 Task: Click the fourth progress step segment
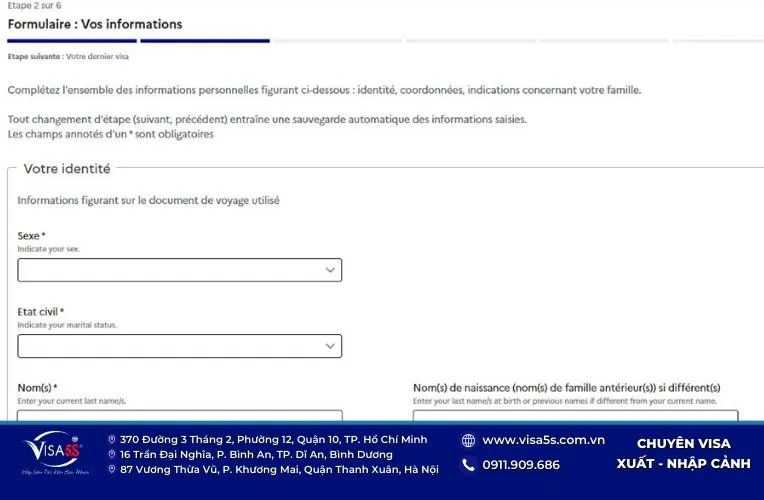click(470, 41)
